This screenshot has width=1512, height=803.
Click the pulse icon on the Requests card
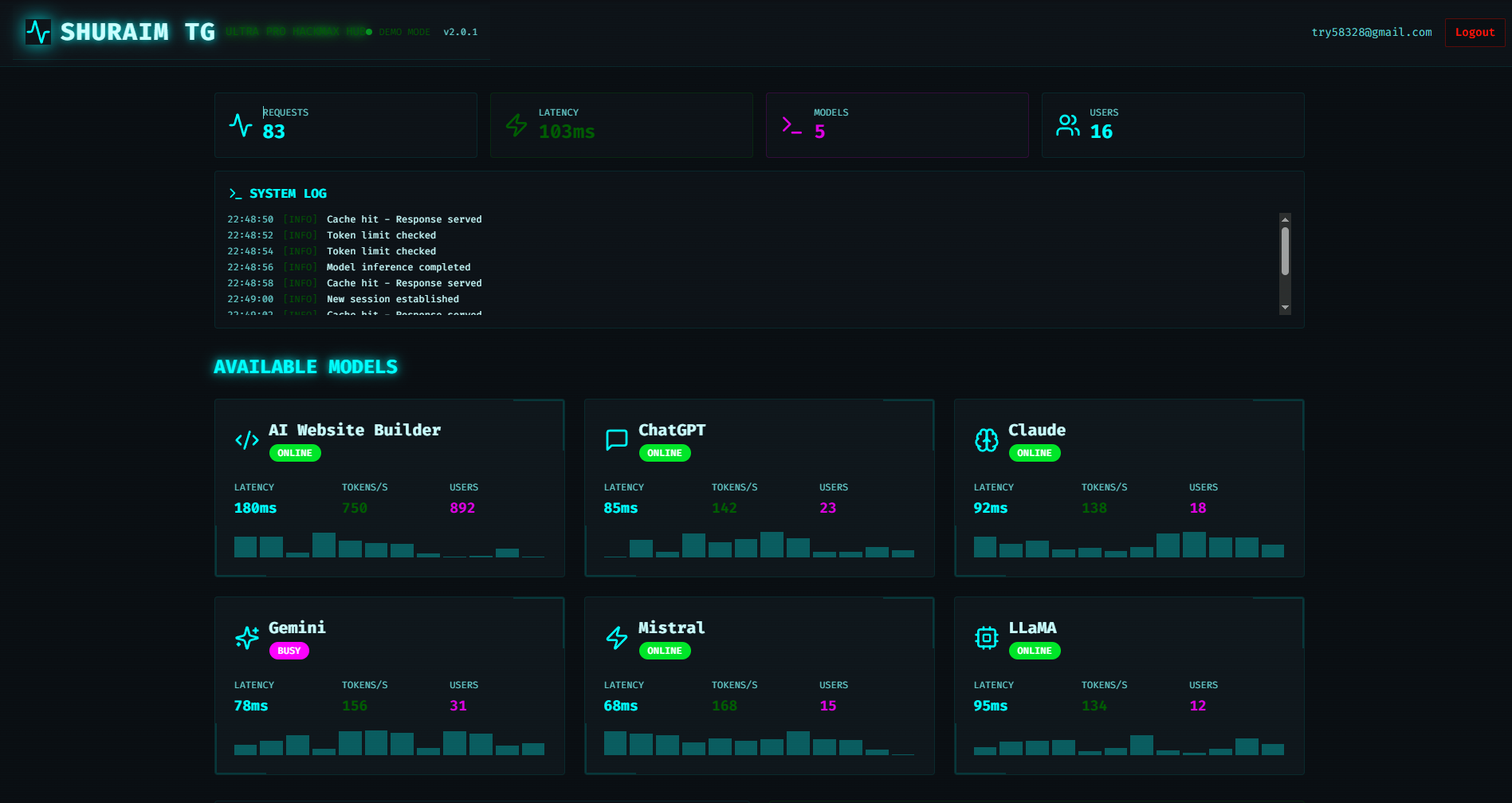point(241,124)
